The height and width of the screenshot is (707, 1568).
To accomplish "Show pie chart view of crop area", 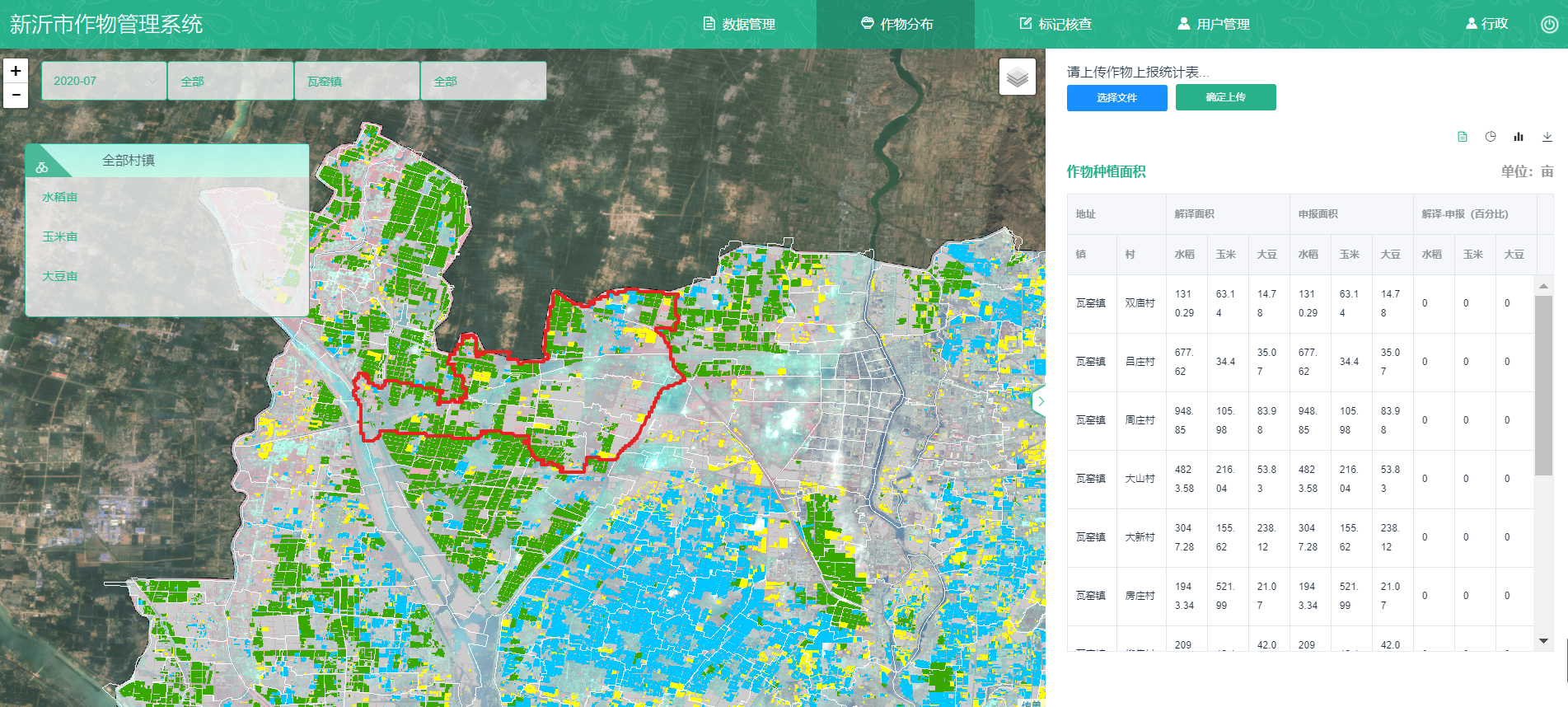I will click(1491, 137).
